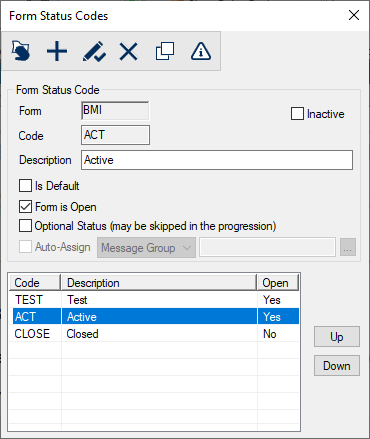Open the Message Group dropdown
370x439 pixels.
[x=146, y=248]
